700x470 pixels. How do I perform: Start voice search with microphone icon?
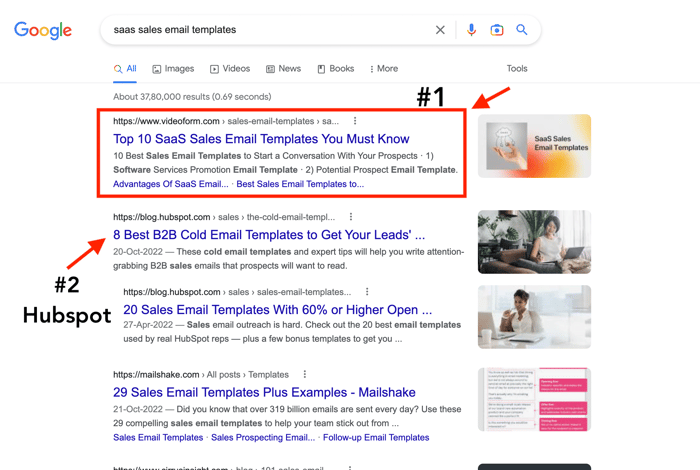[x=471, y=30]
